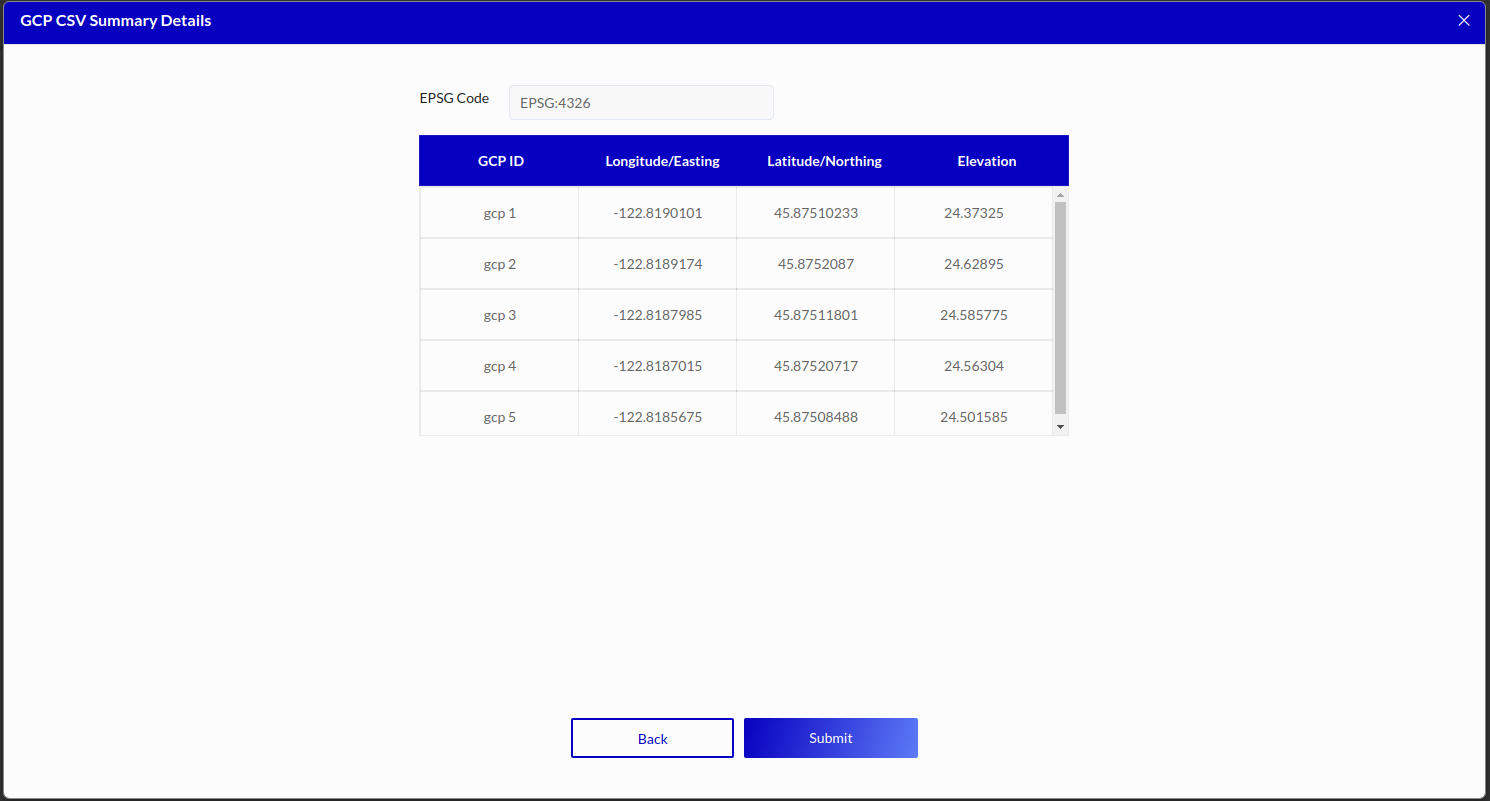This screenshot has width=1490, height=801.
Task: Click the table vertical scrollbar thumb
Action: coord(1061,308)
